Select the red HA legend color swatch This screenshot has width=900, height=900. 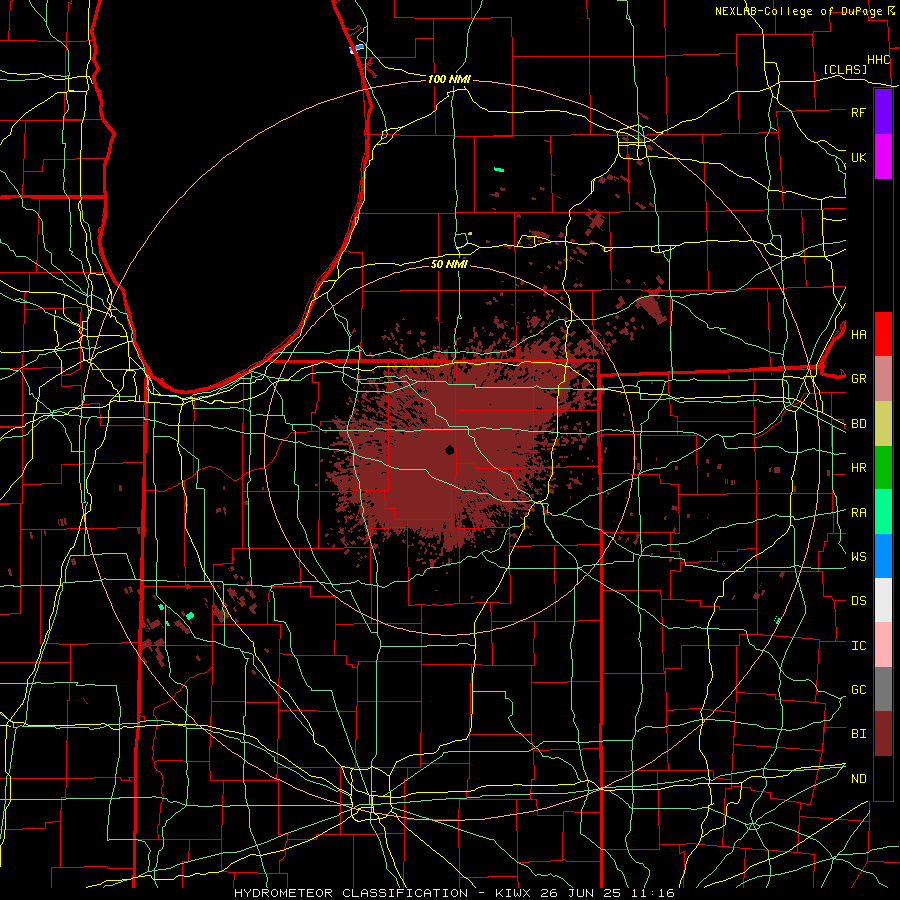click(883, 334)
